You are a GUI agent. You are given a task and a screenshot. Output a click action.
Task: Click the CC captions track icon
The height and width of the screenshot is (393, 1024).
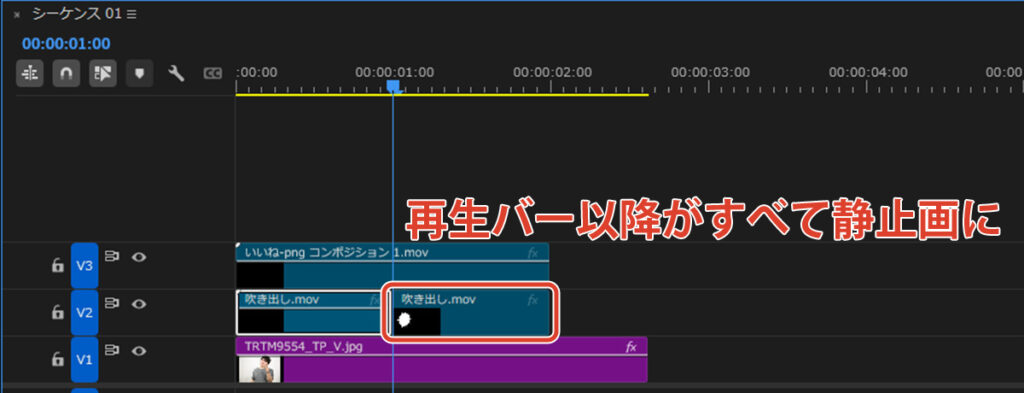pyautogui.click(x=213, y=74)
